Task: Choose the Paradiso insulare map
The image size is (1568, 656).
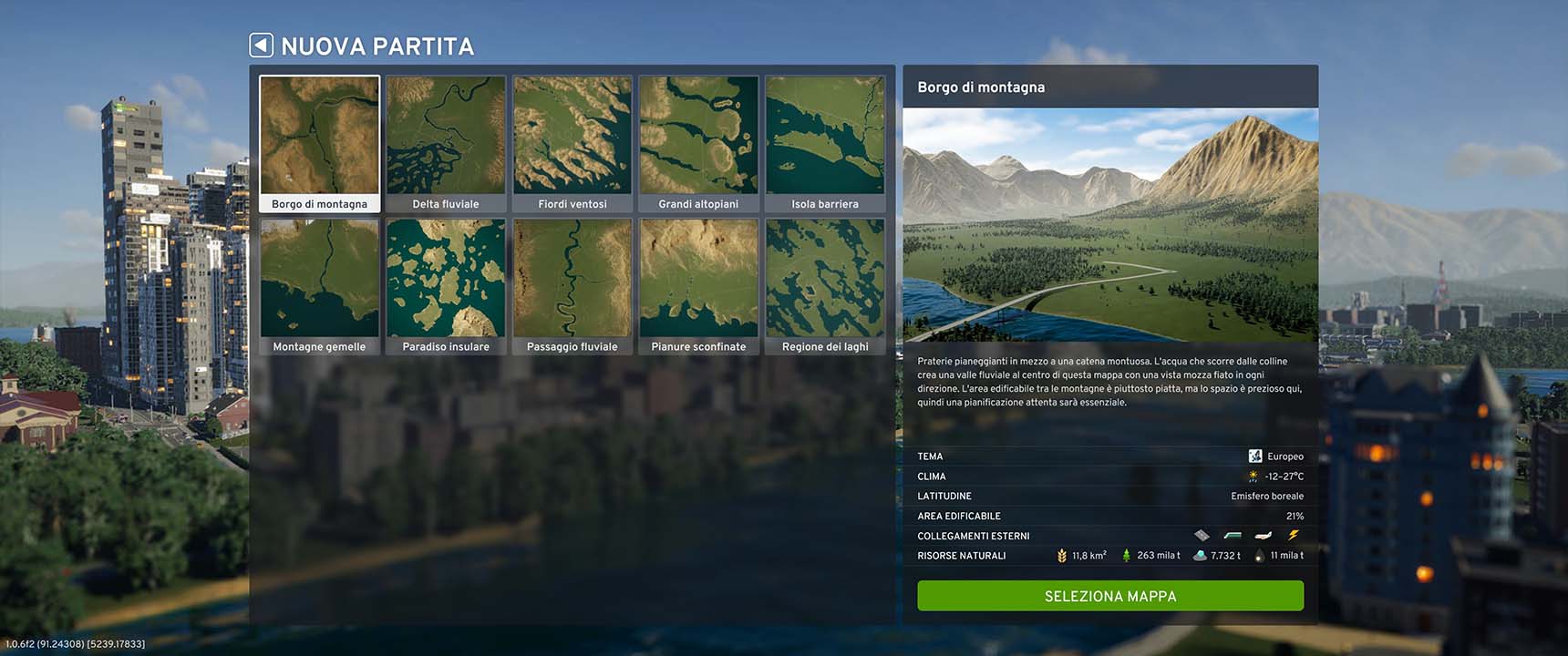Action: [446, 286]
